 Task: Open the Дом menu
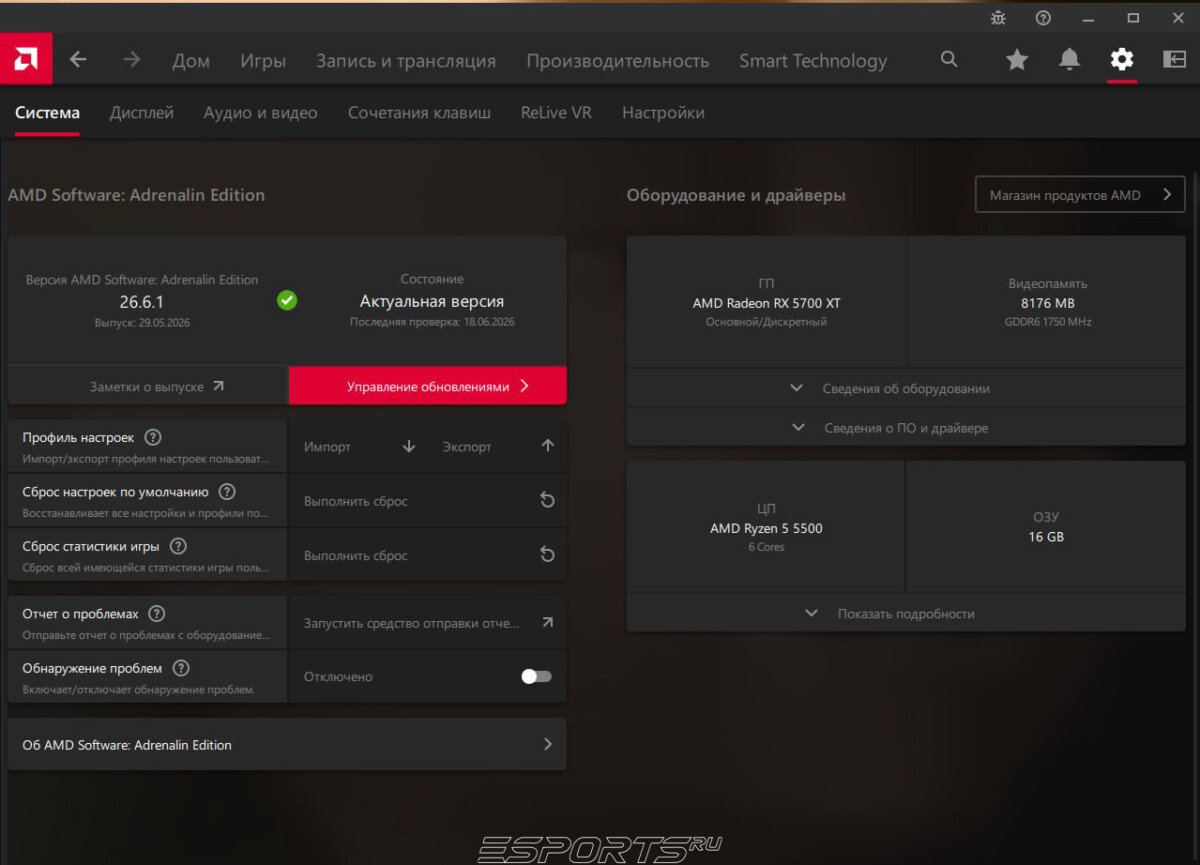191,61
